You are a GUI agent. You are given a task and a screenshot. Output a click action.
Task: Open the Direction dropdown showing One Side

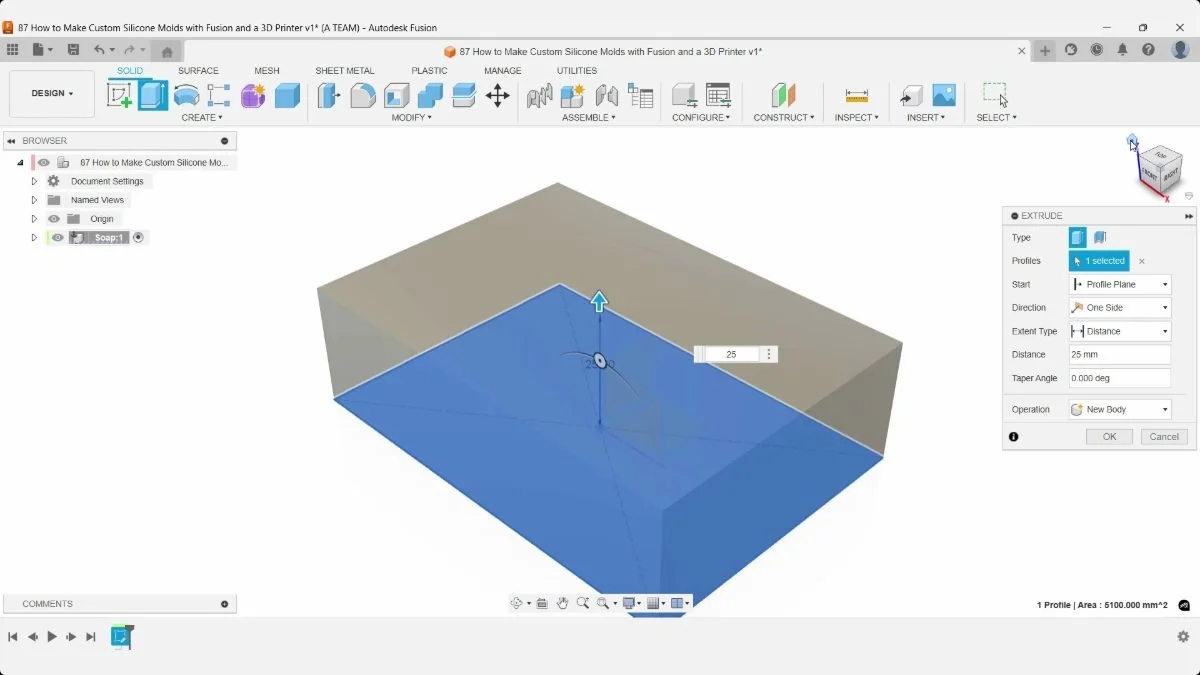coord(1120,308)
